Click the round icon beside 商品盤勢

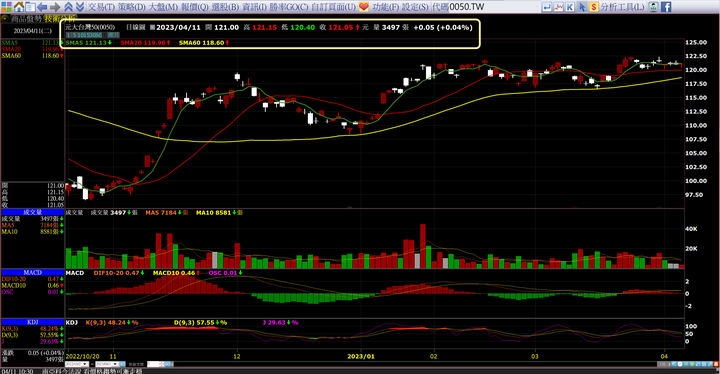point(5,19)
